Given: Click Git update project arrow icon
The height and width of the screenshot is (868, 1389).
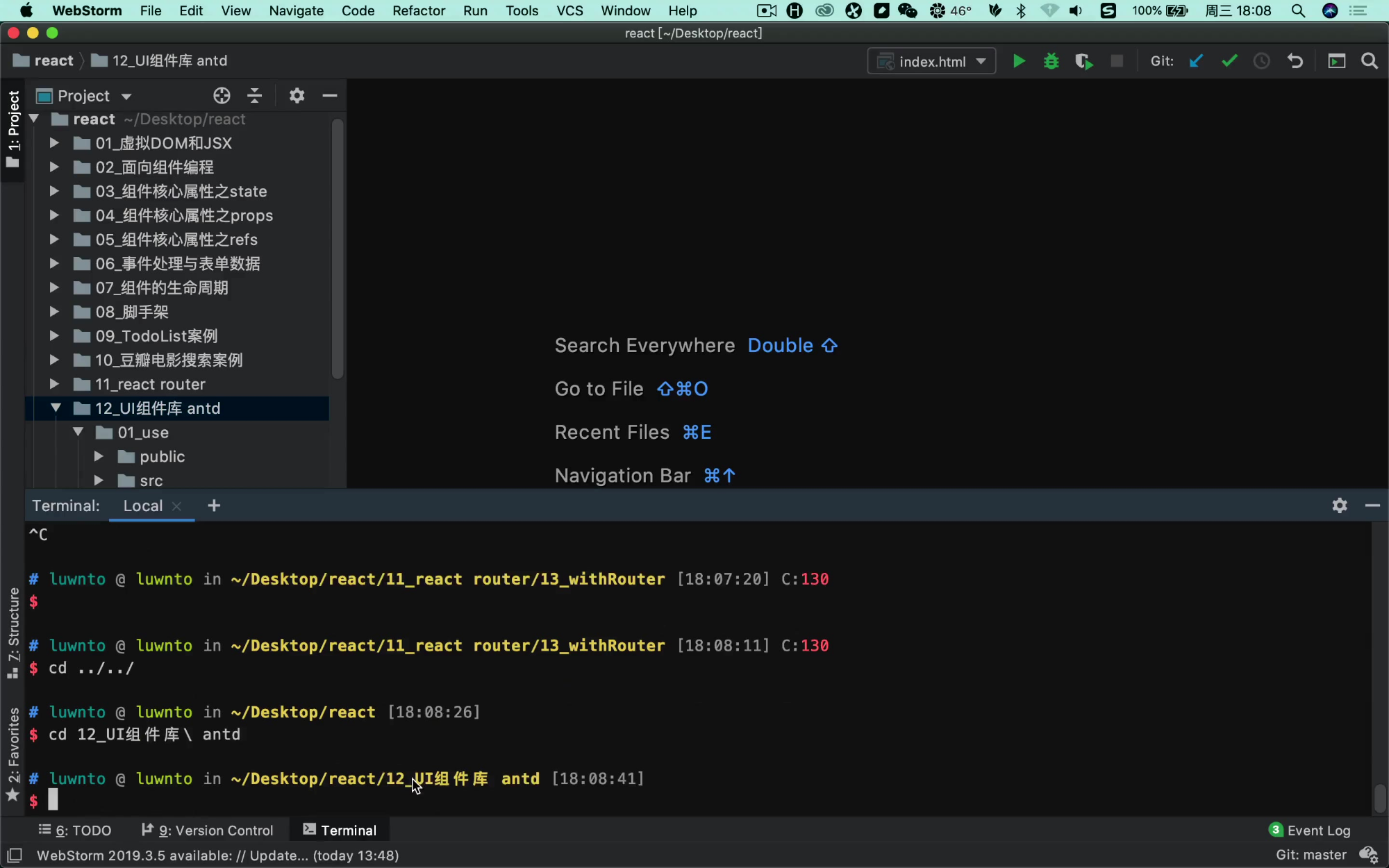Looking at the screenshot, I should click(1196, 61).
